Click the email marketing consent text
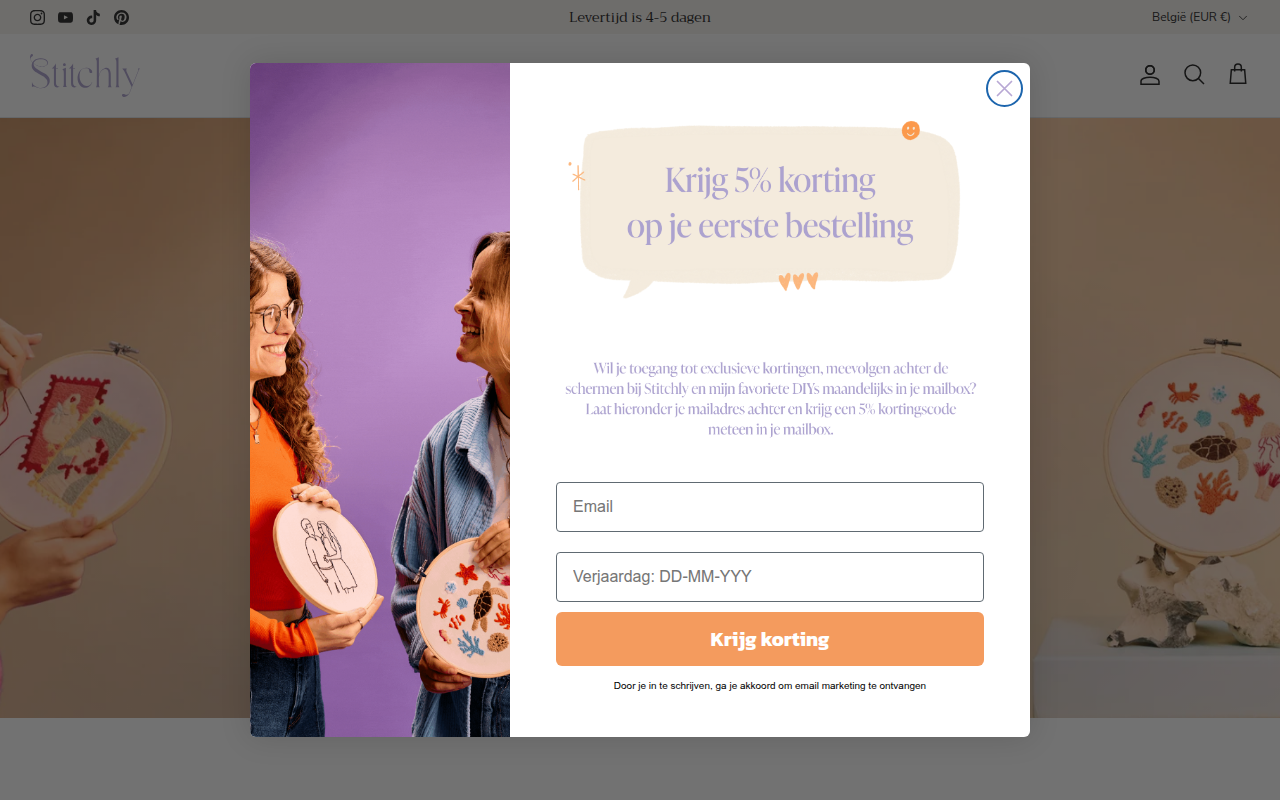 (770, 686)
